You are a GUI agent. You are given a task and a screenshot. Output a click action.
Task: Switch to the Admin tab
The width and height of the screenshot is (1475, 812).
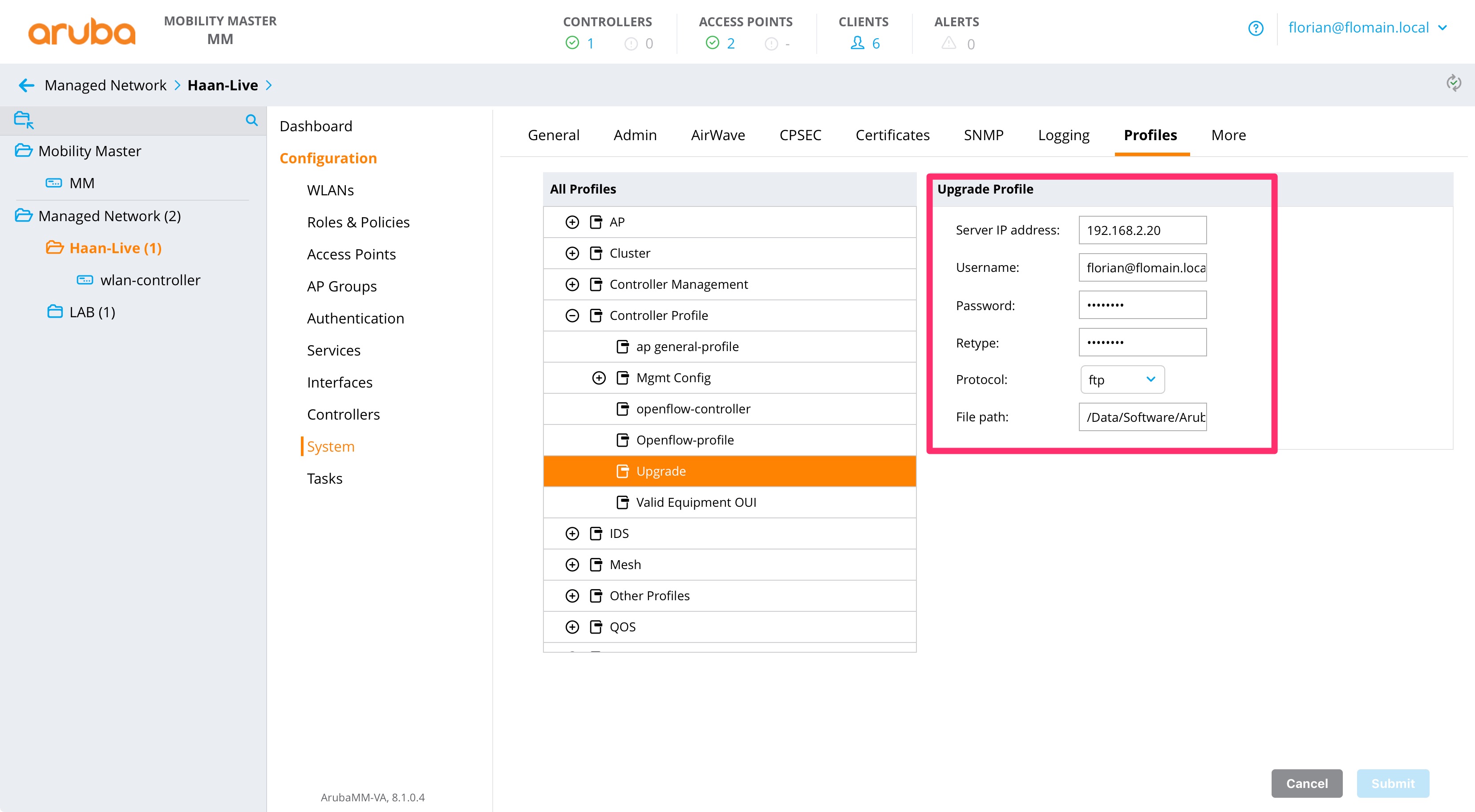(x=635, y=135)
